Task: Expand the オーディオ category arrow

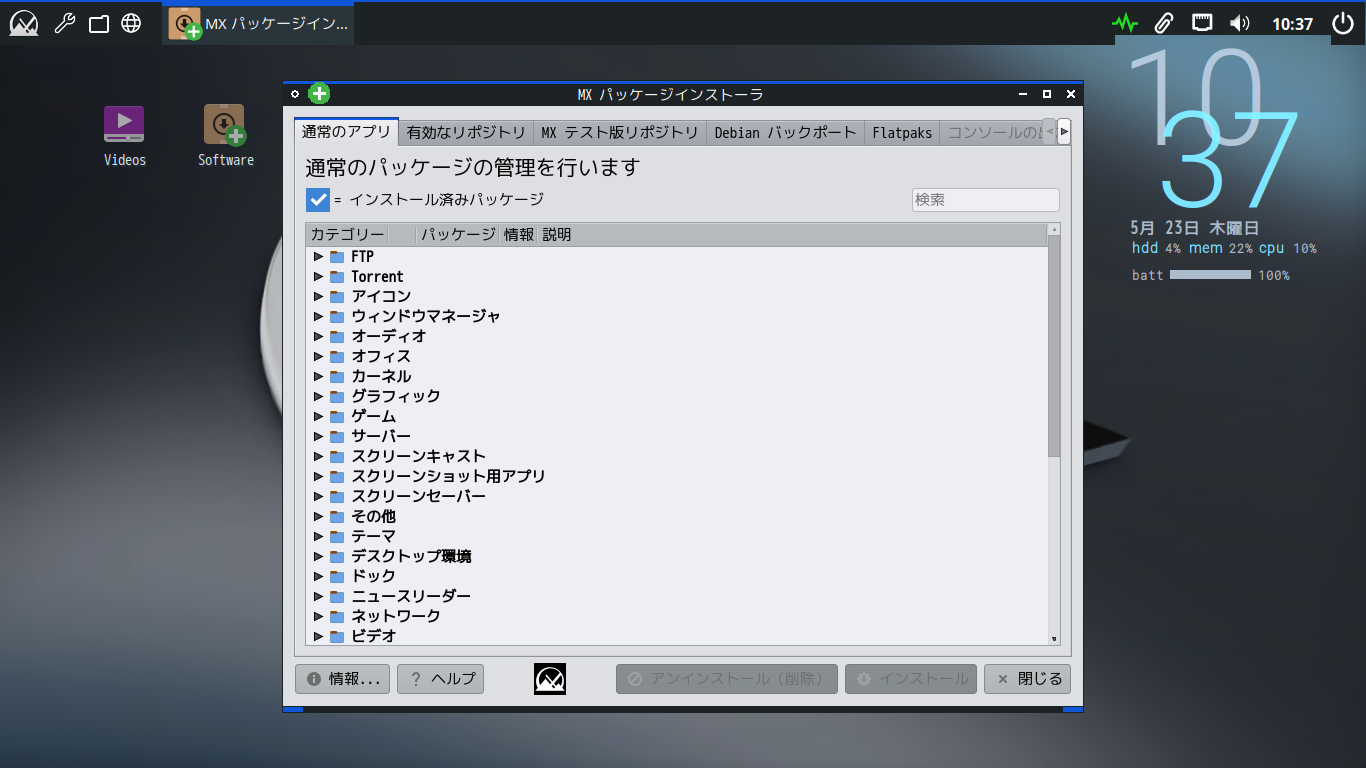Action: point(319,336)
